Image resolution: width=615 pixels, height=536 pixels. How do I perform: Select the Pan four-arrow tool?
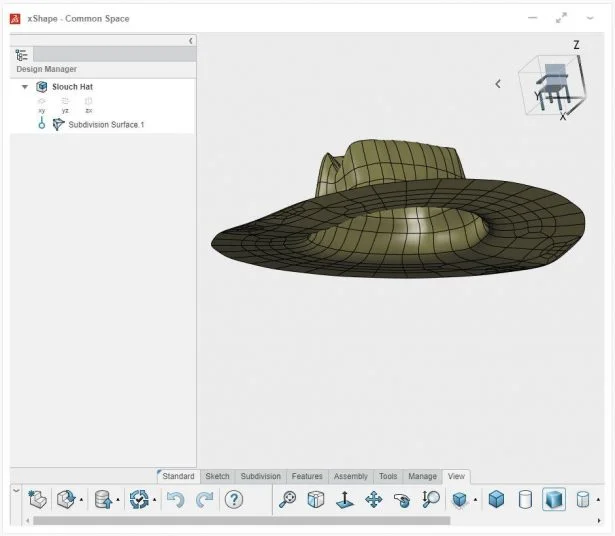point(373,499)
